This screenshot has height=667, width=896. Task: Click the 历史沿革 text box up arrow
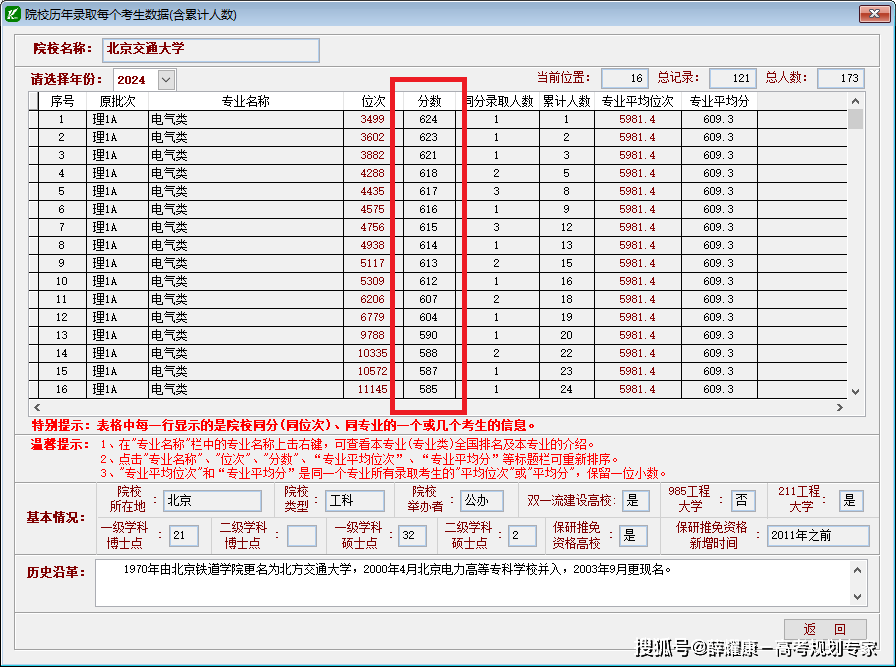coord(857,570)
